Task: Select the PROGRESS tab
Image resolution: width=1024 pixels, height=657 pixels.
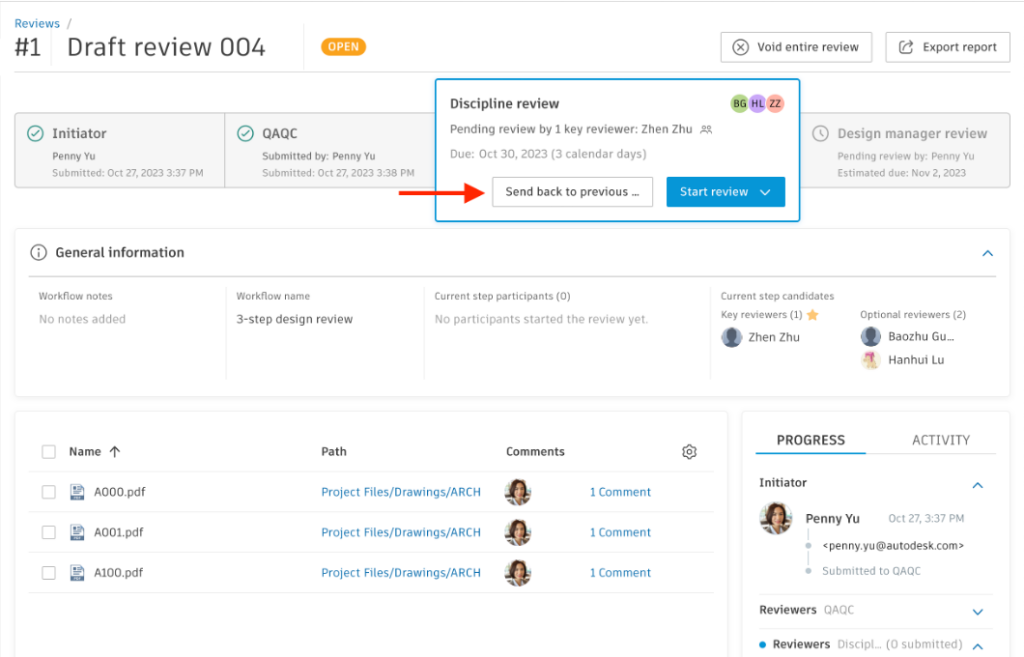Action: coord(810,440)
